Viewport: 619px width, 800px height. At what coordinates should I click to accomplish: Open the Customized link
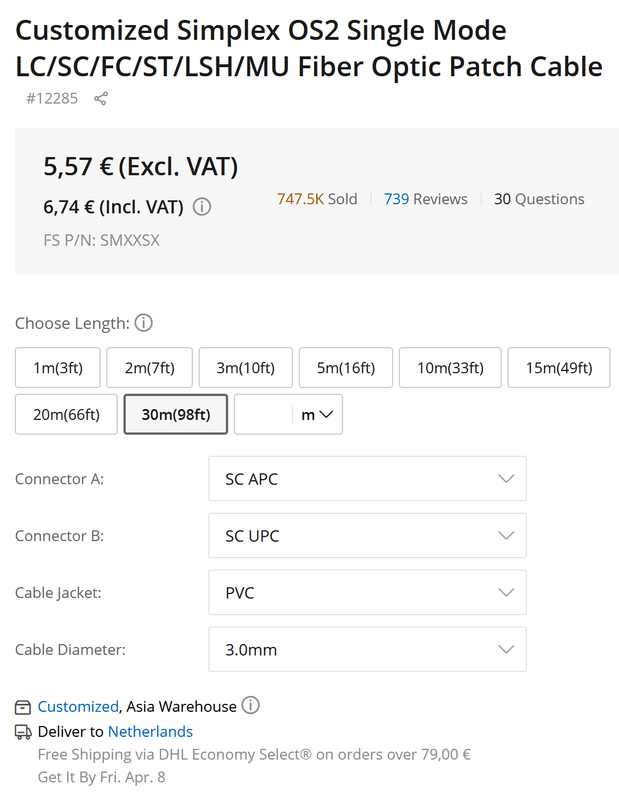coord(78,707)
